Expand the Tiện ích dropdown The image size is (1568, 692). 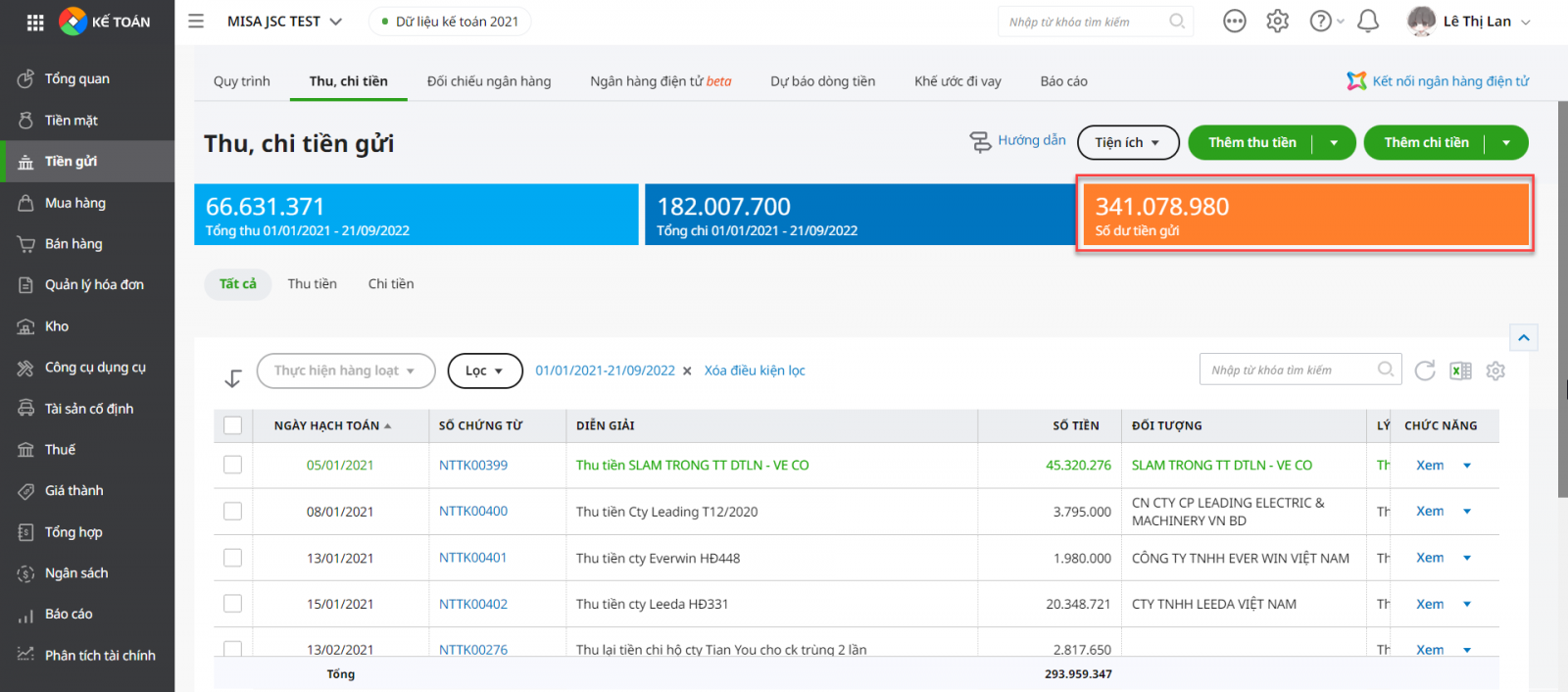coord(1127,143)
